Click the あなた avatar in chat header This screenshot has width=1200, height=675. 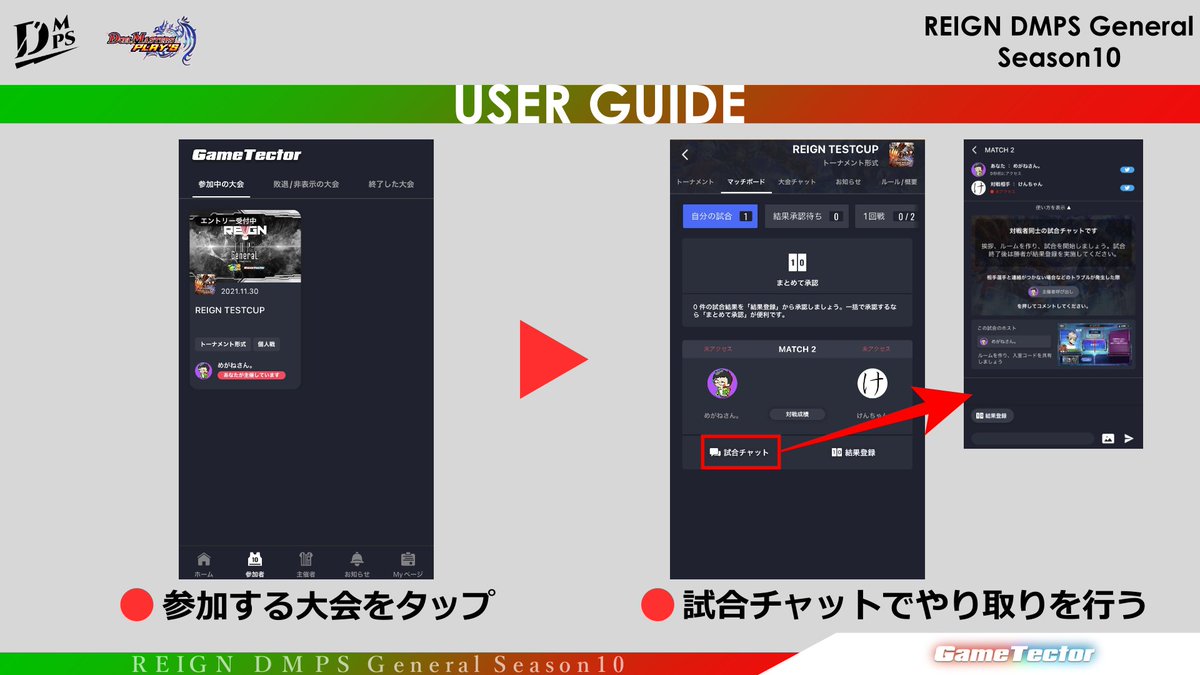pos(978,170)
